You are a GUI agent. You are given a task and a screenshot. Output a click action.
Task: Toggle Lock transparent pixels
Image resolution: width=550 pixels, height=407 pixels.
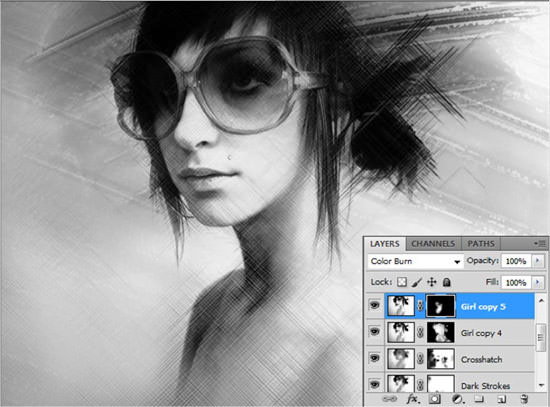pyautogui.click(x=402, y=282)
